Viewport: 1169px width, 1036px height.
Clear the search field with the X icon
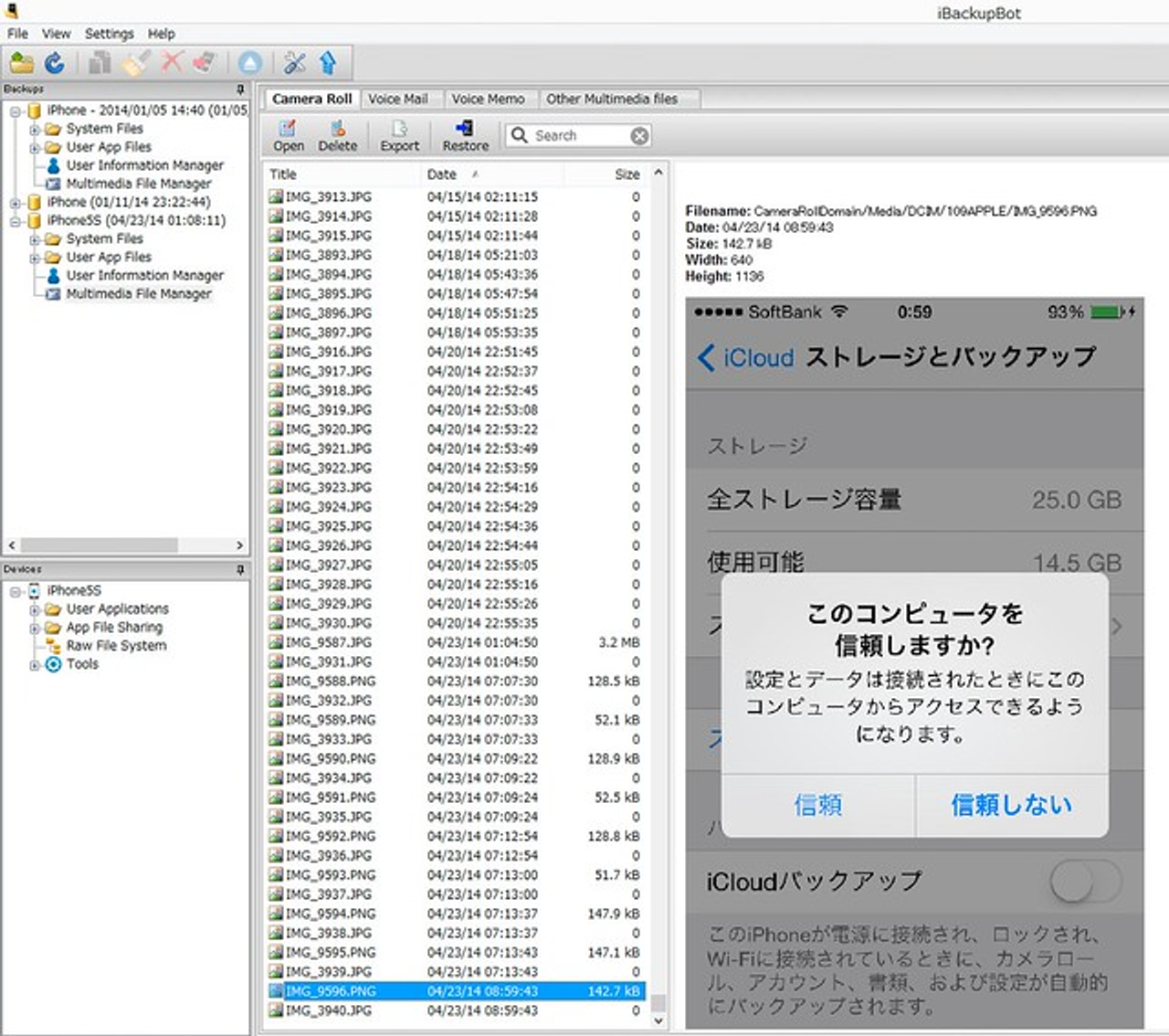(640, 135)
